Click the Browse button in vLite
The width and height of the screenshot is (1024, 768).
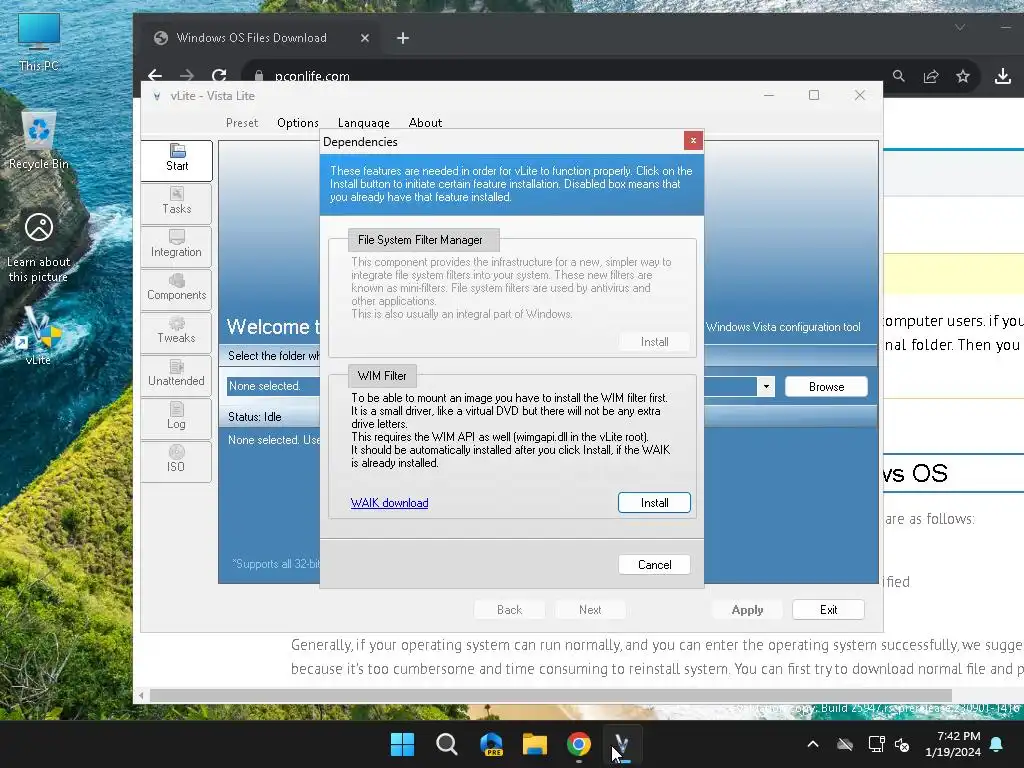click(x=826, y=387)
